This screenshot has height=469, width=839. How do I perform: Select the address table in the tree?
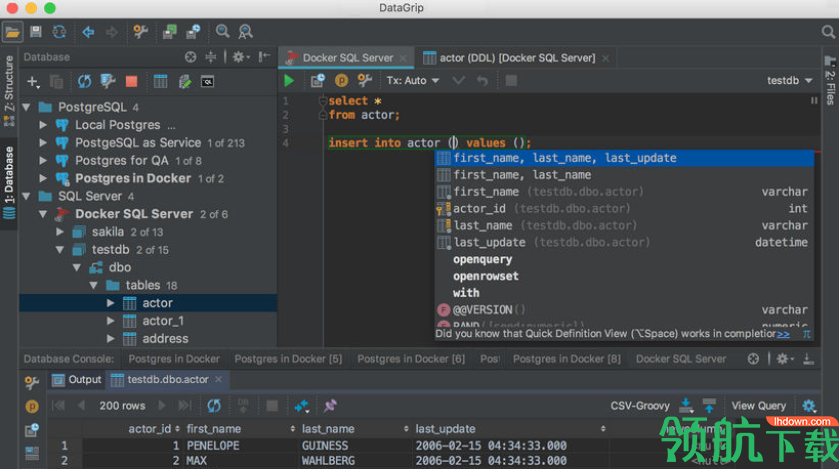tap(165, 339)
